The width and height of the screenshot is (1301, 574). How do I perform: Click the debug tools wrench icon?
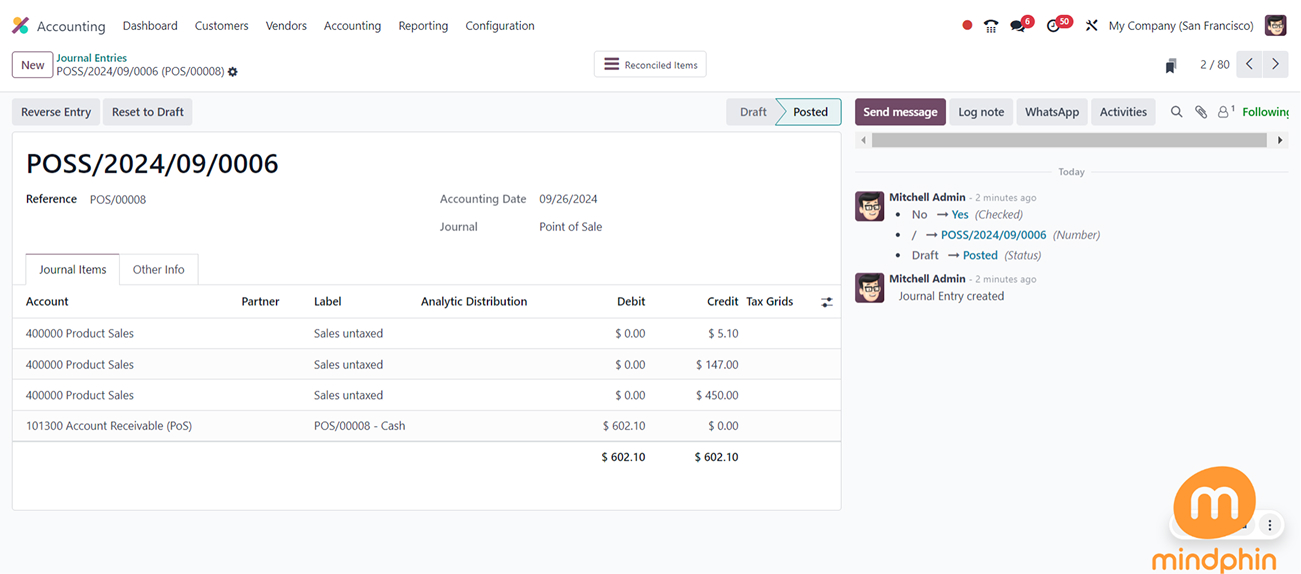pyautogui.click(x=1091, y=26)
